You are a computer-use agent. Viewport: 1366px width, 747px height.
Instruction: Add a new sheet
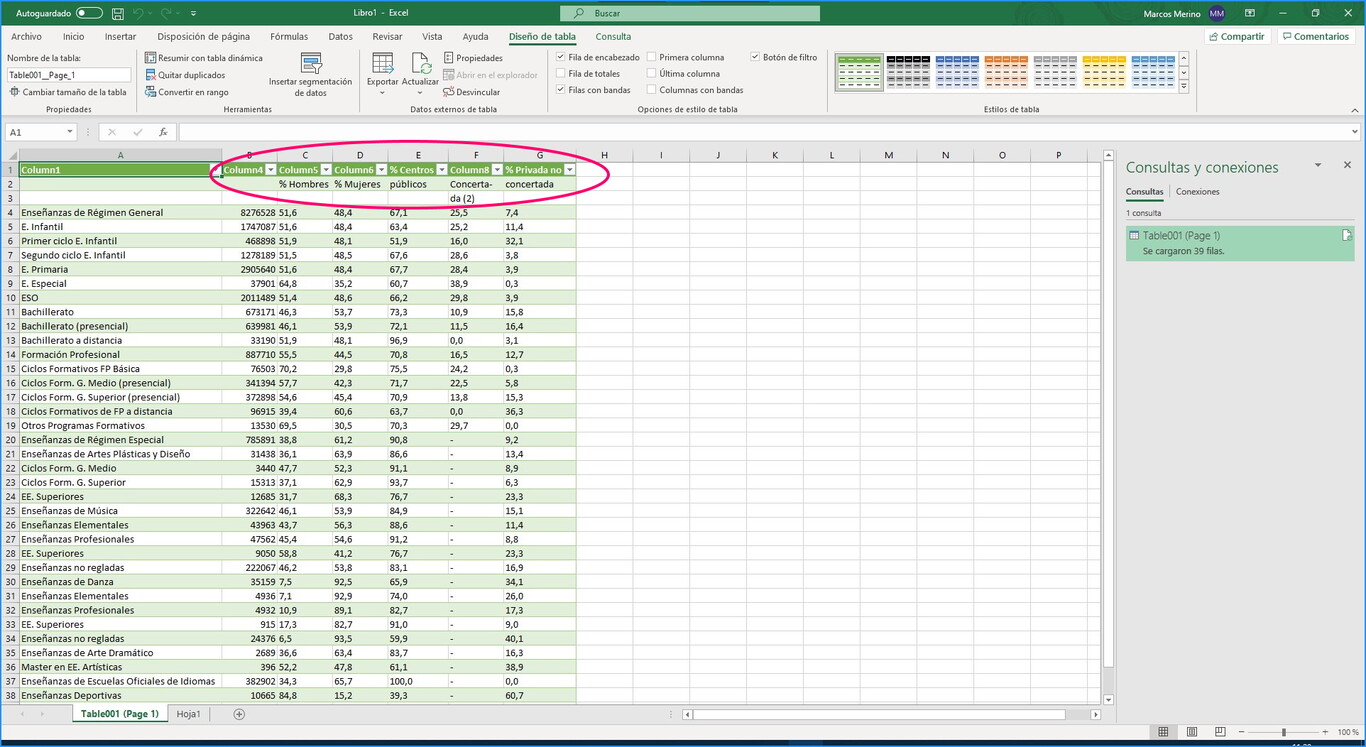point(238,714)
